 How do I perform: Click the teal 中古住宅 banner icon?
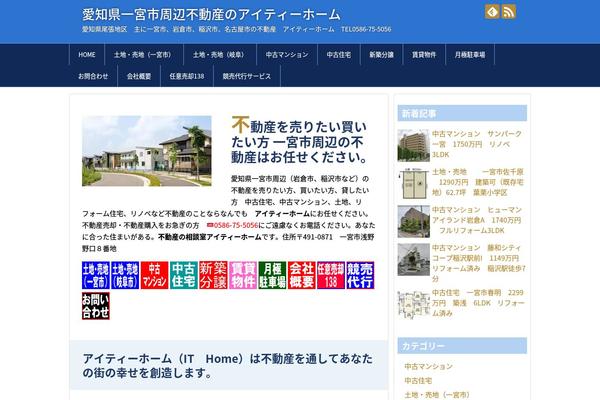184,275
